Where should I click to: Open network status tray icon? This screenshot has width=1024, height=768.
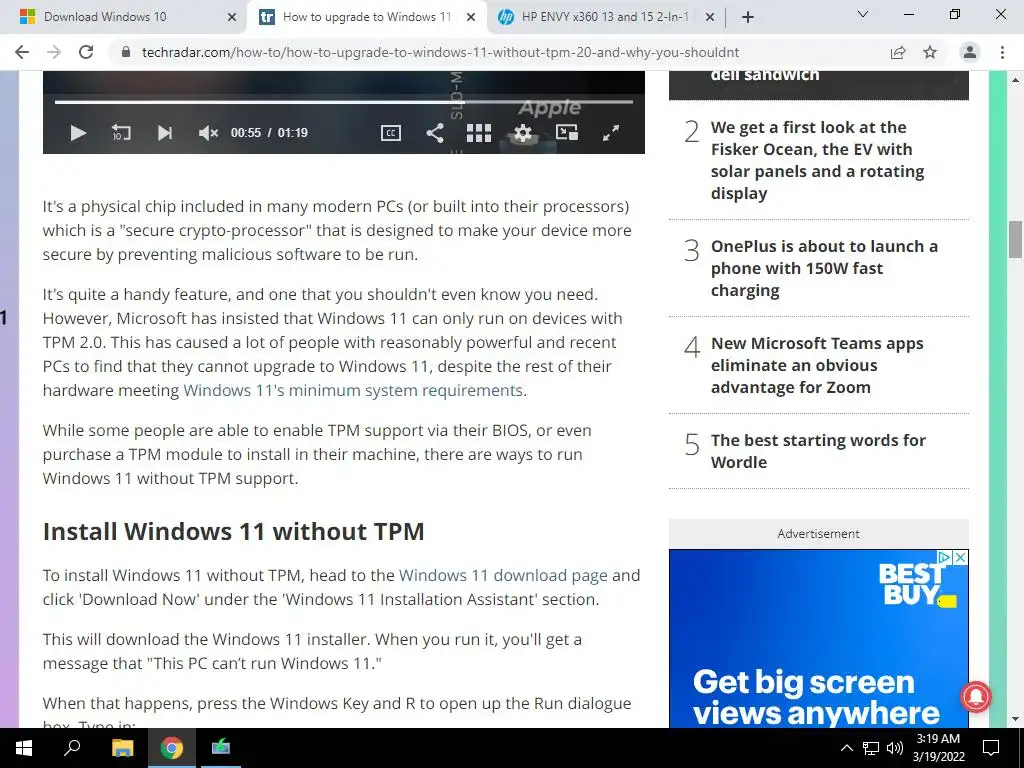coord(871,748)
